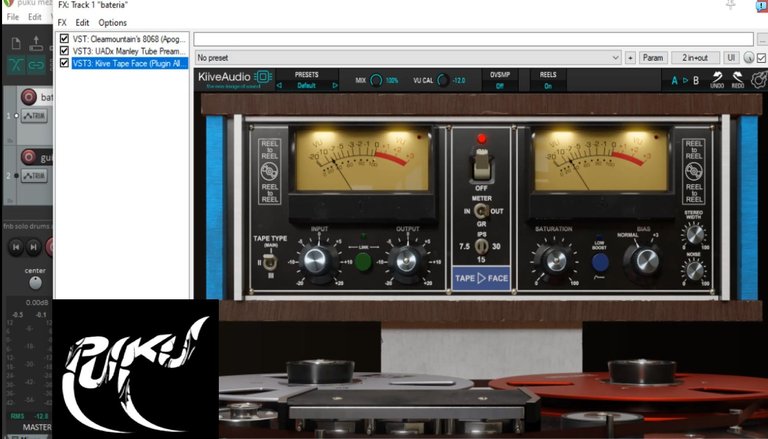Screen dimensions: 768x439
Task: Open the Edit menu in the FX window
Action: [82, 23]
